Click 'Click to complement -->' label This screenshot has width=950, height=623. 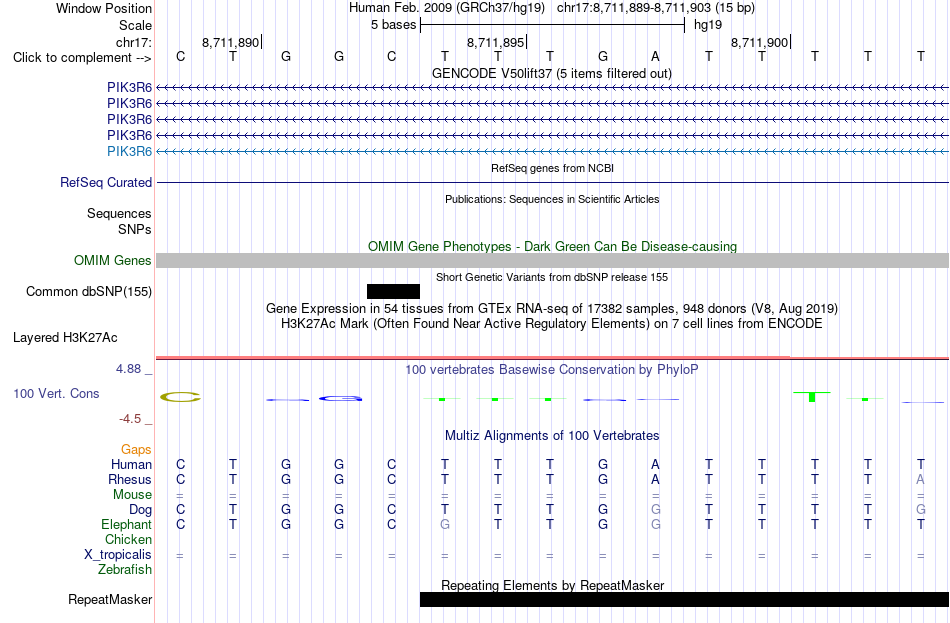click(82, 58)
